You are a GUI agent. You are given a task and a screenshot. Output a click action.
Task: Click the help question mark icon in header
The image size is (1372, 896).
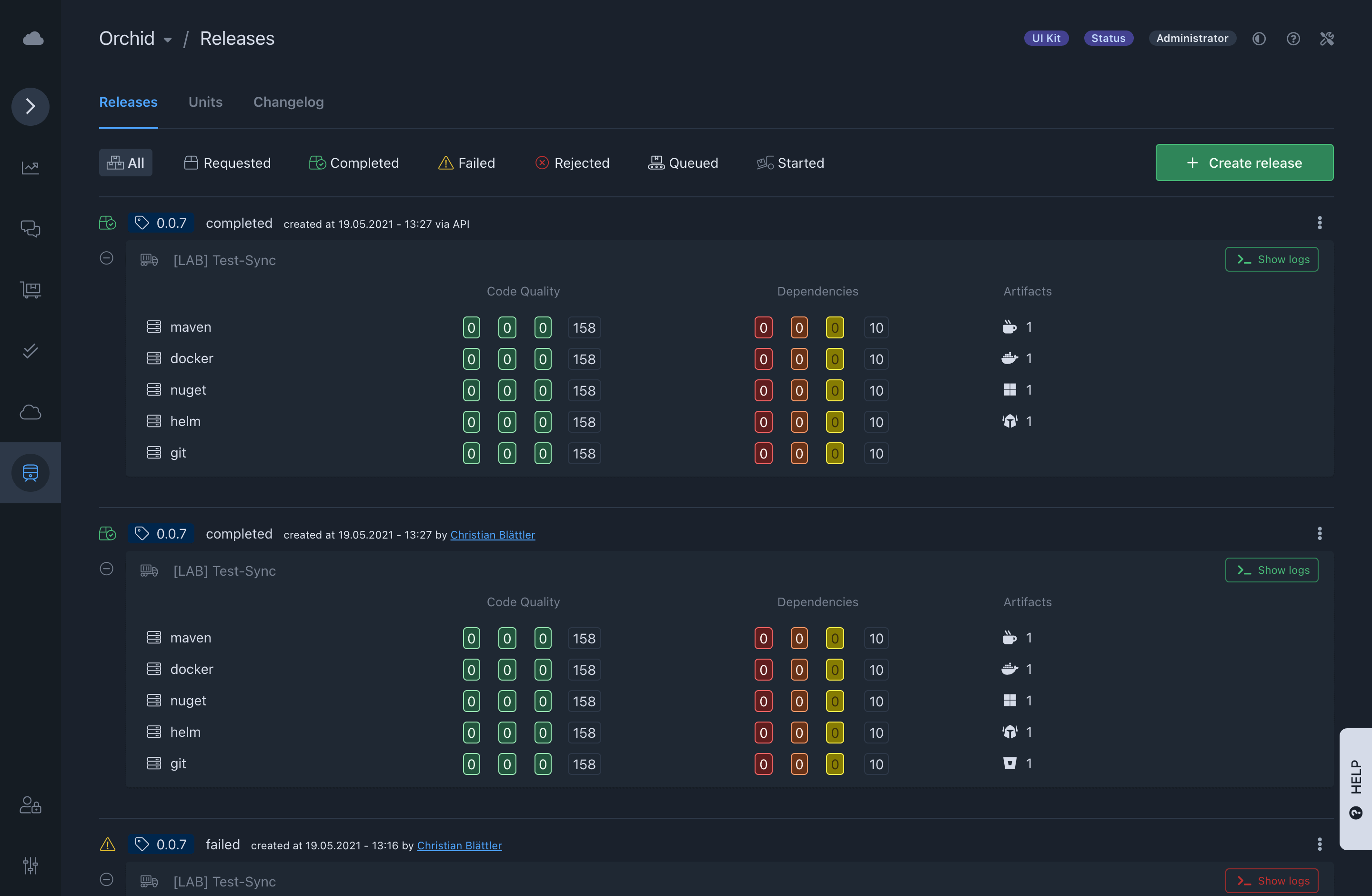point(1293,38)
